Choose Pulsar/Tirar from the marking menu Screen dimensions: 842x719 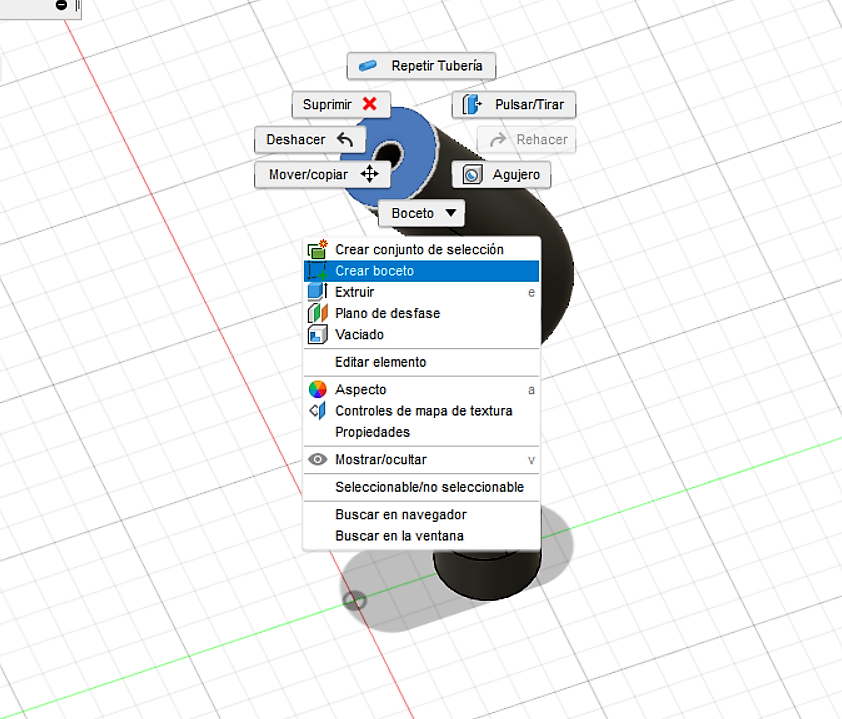514,104
